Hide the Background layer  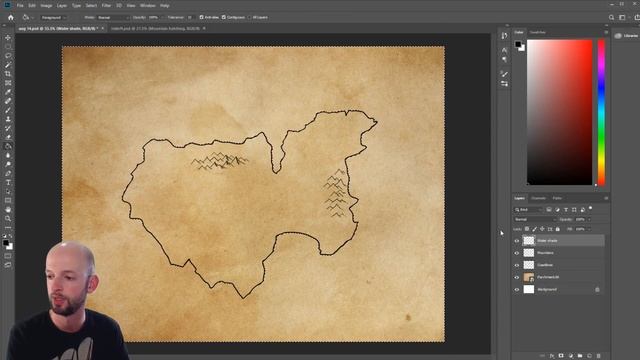click(517, 290)
